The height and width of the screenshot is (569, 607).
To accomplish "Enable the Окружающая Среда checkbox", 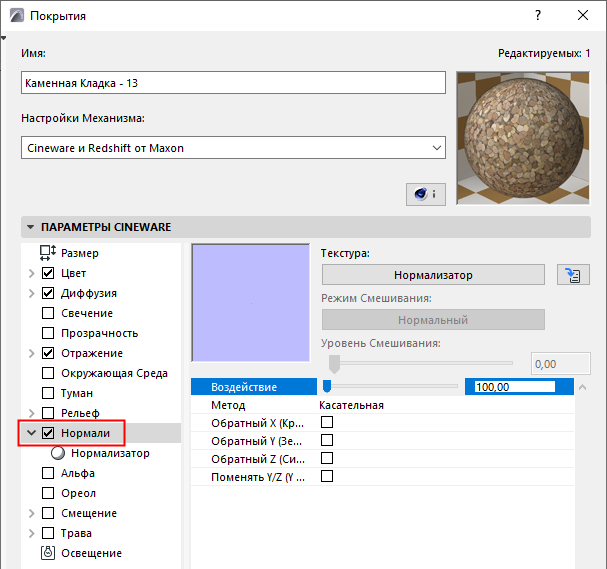I will [48, 373].
